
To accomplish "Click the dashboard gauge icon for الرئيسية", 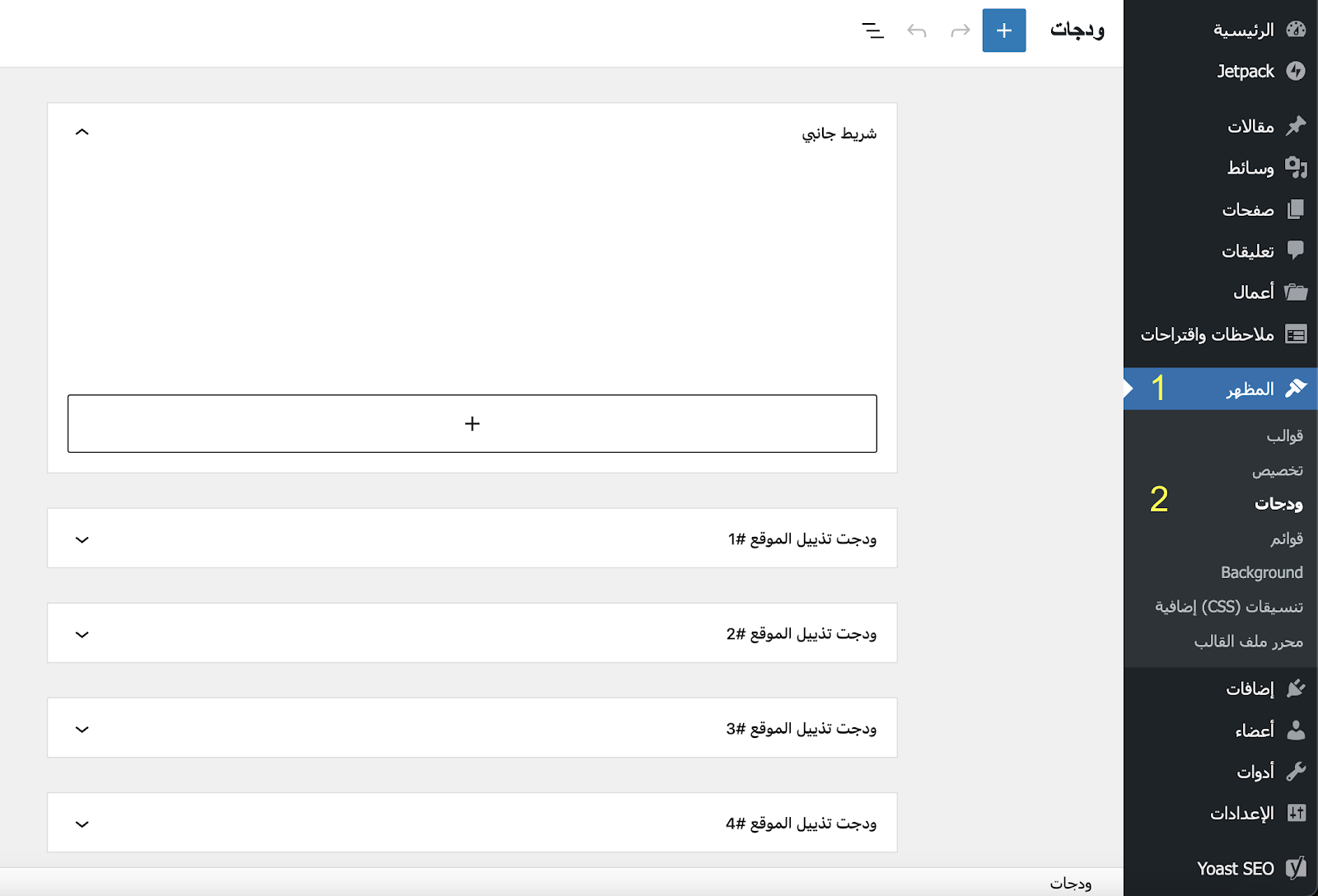I will 1296,30.
